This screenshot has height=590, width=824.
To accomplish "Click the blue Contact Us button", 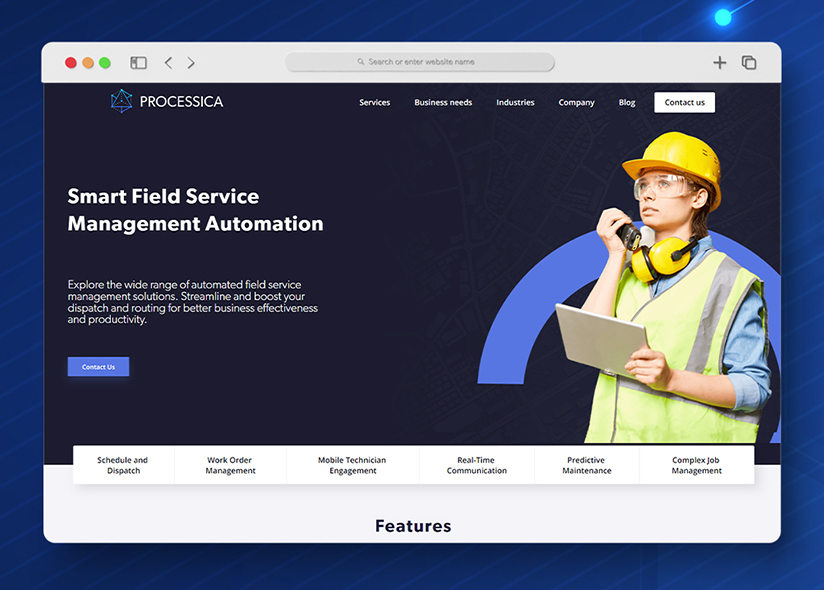I will 98,367.
